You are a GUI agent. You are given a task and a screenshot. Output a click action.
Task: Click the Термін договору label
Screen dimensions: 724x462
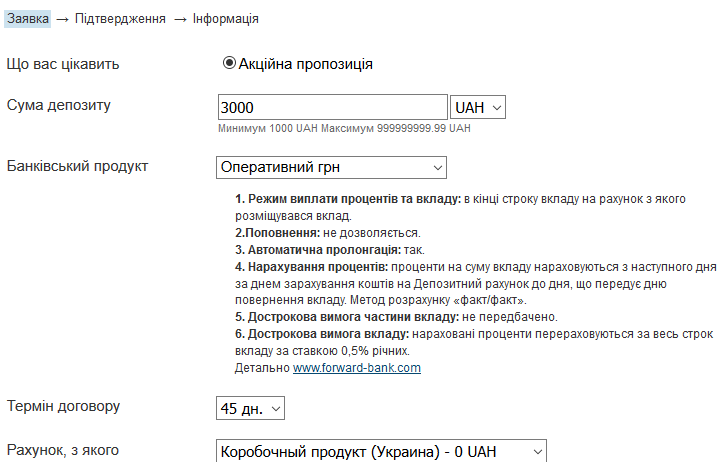pyautogui.click(x=63, y=406)
